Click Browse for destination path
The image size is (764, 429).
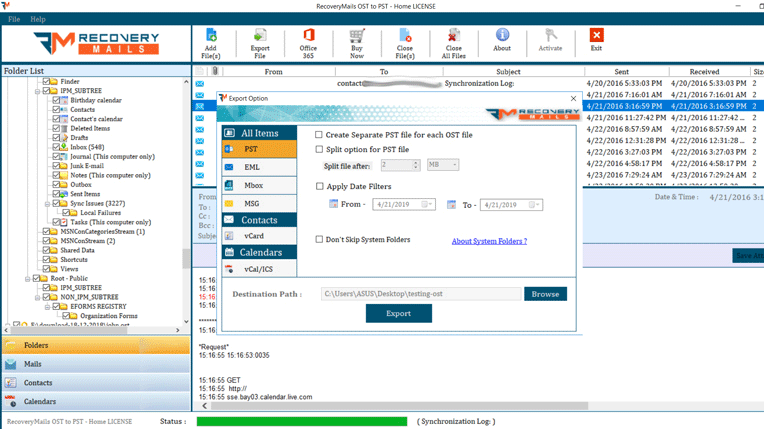(545, 294)
